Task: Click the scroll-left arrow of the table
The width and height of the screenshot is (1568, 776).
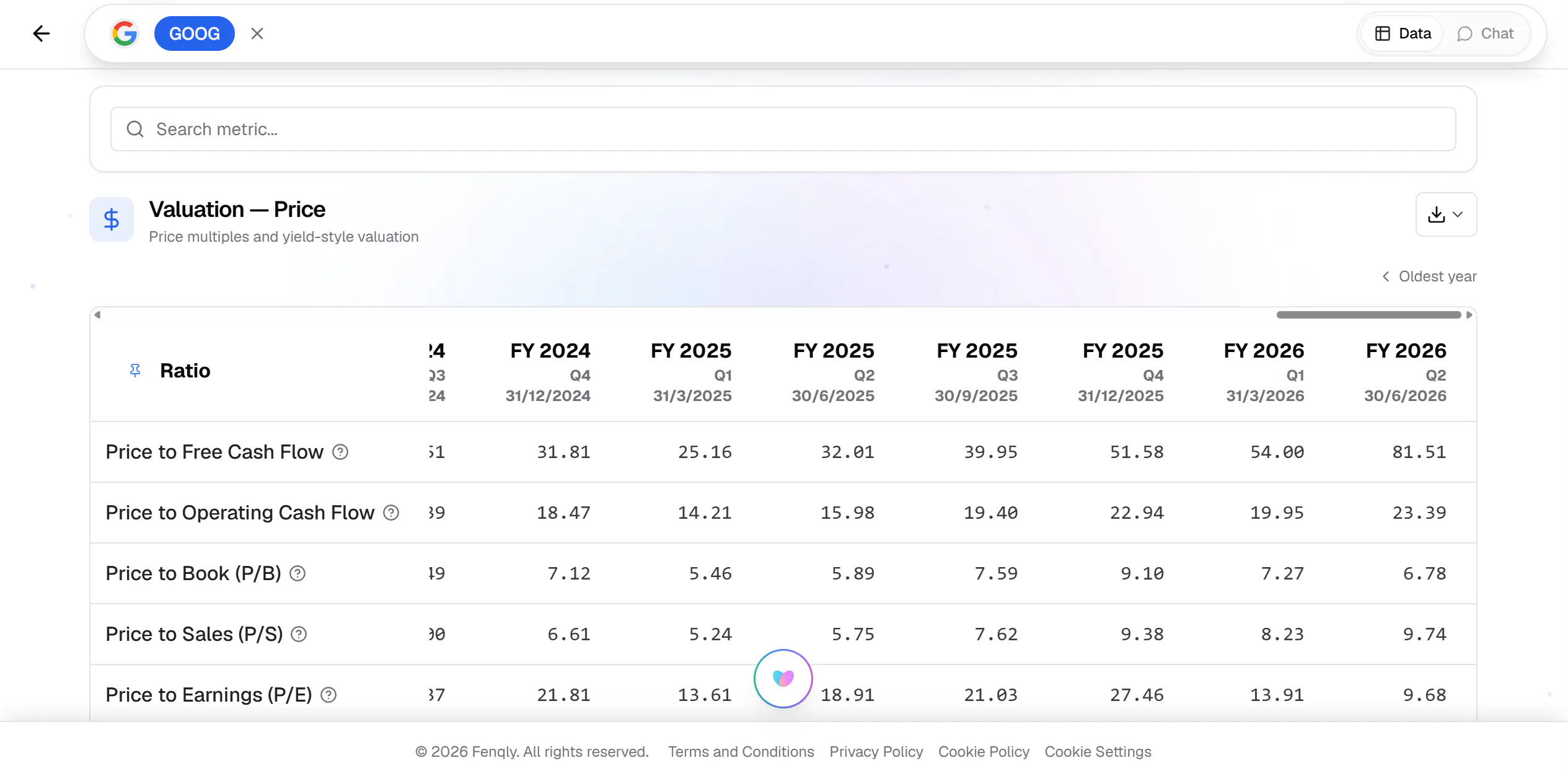Action: tap(97, 315)
